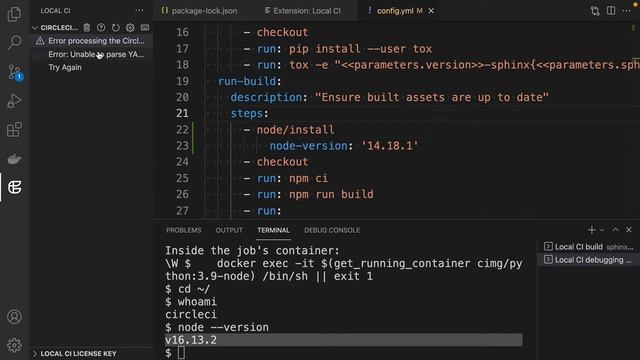Click npm ci on line 25
Viewport: 640px width, 360px height.
(308, 178)
